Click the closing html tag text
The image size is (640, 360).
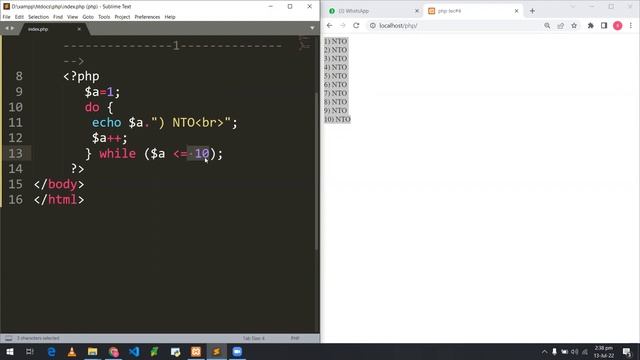click(x=59, y=200)
